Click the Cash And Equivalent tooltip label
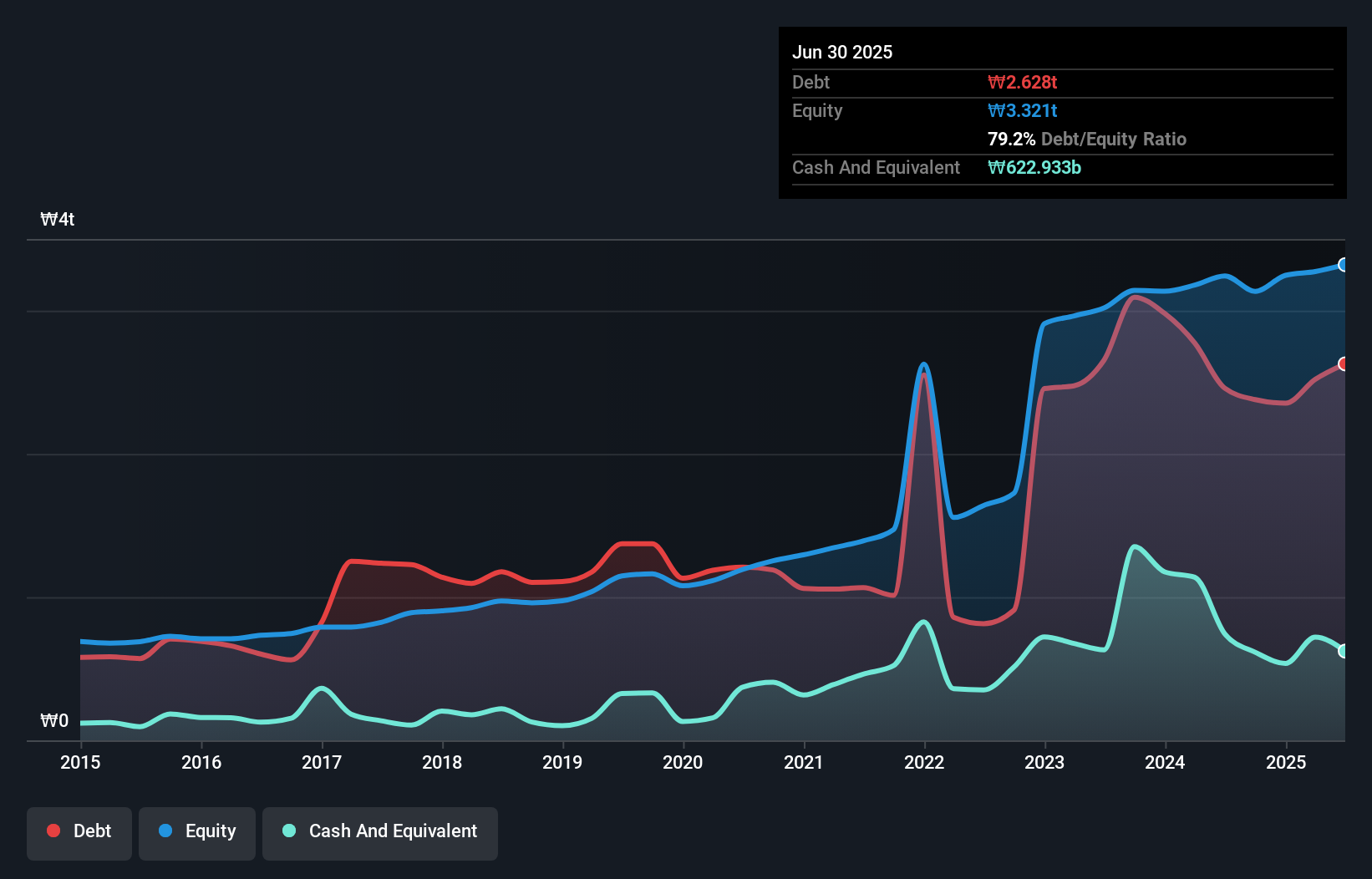 [x=877, y=167]
